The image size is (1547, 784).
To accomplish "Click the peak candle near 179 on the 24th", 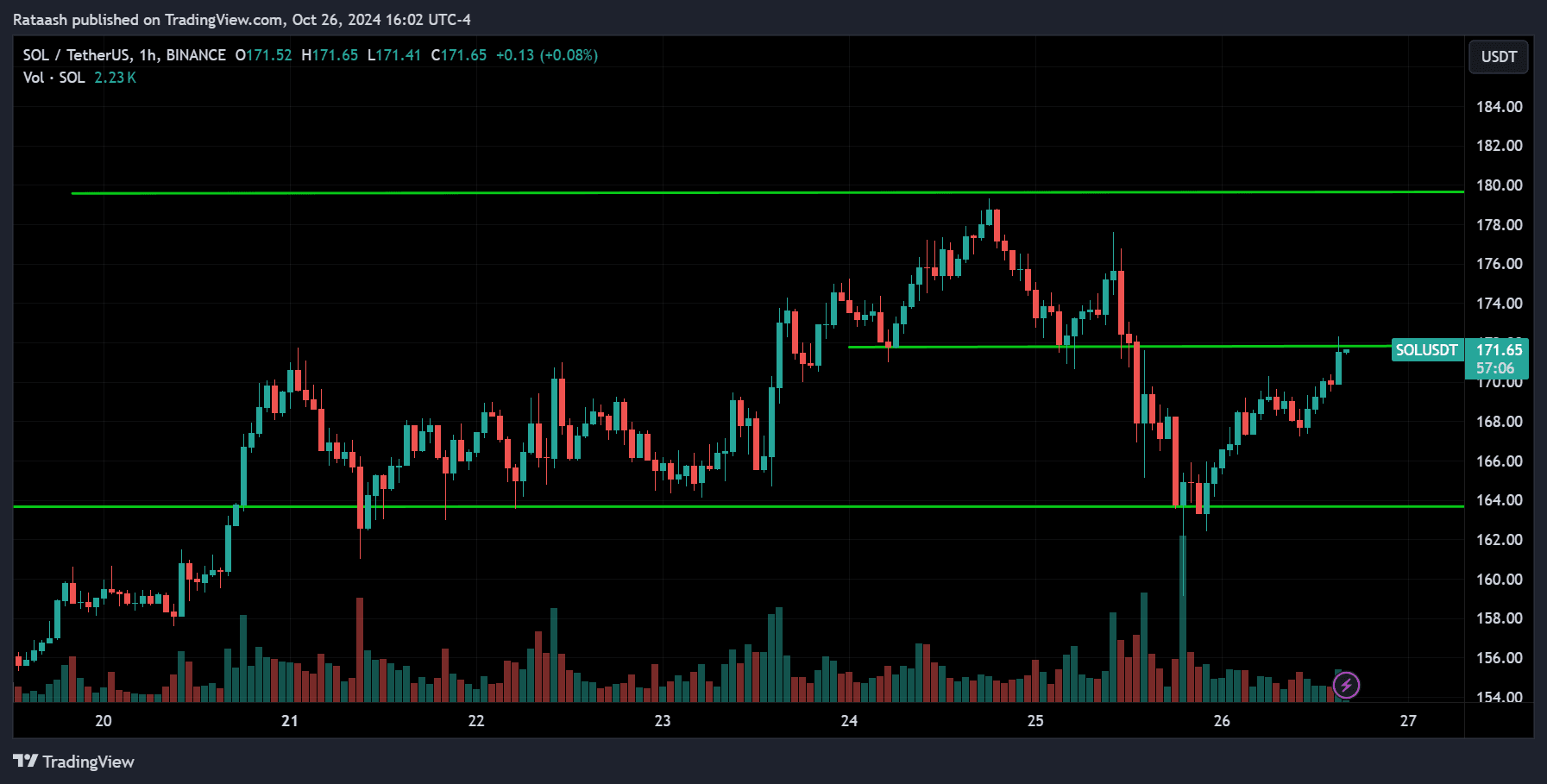I will pyautogui.click(x=990, y=216).
